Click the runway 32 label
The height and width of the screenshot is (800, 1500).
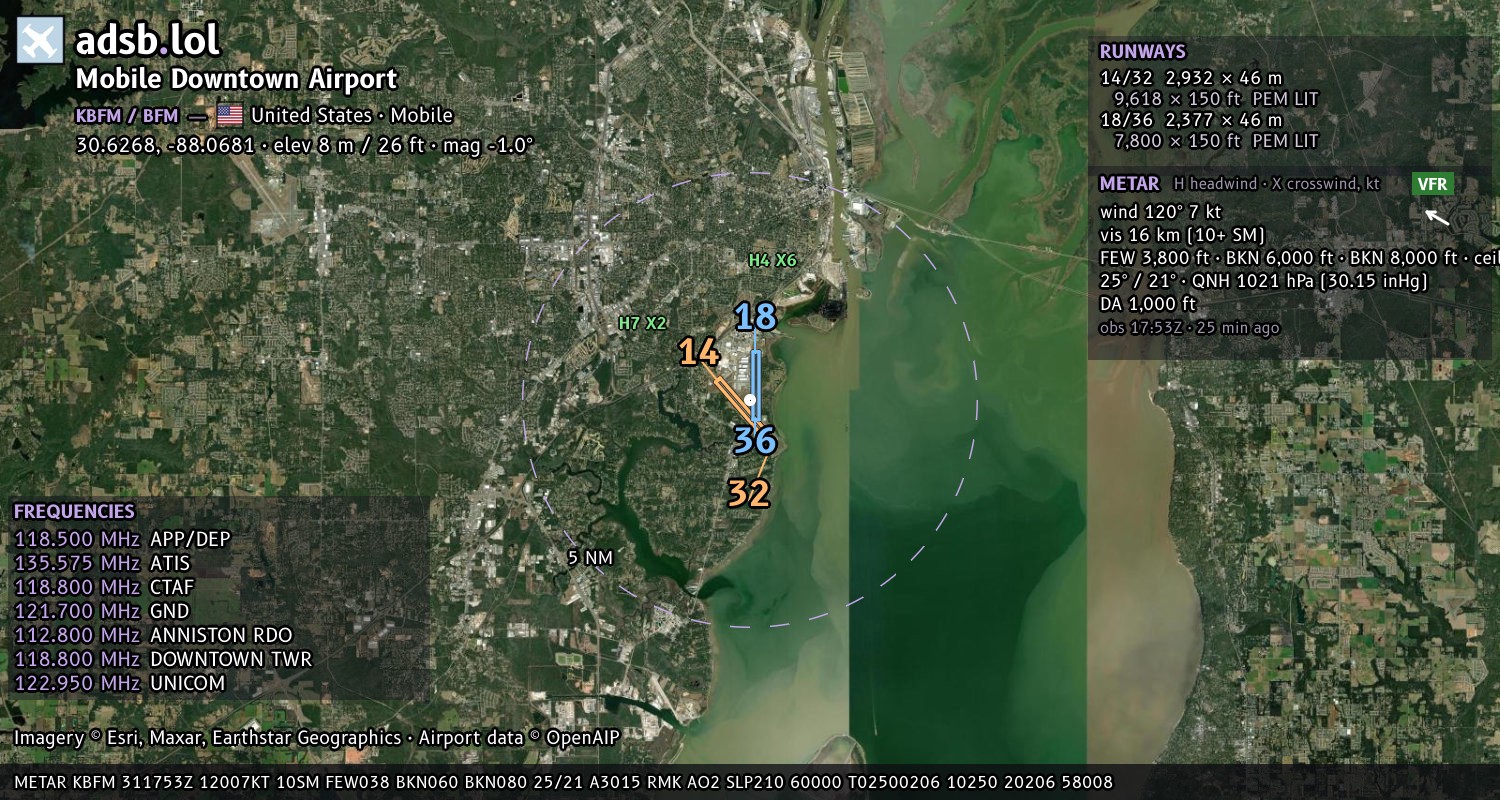[748, 494]
